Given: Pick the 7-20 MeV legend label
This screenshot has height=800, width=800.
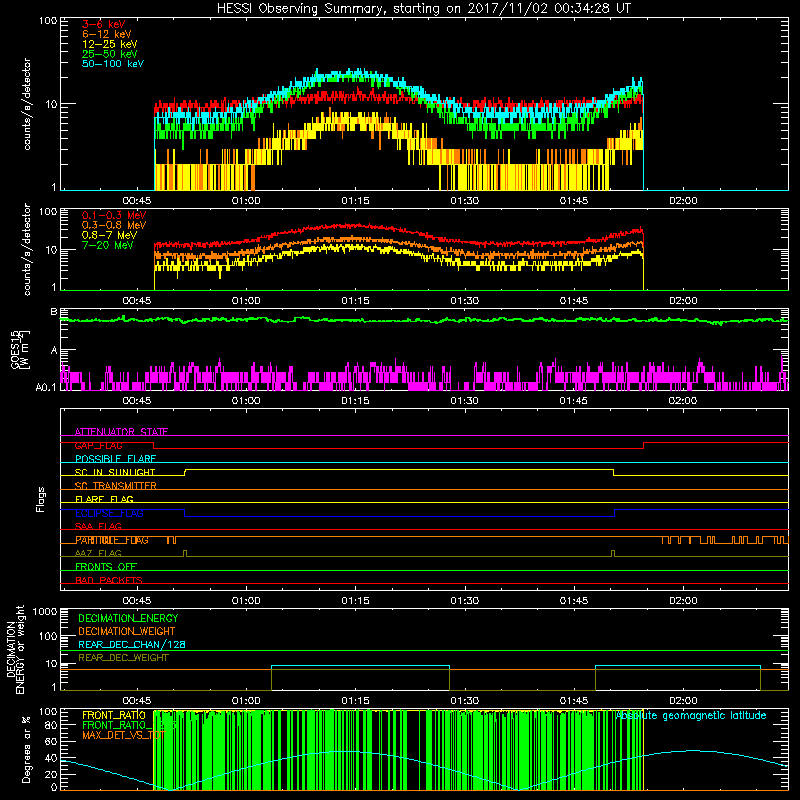Looking at the screenshot, I should pos(108,245).
